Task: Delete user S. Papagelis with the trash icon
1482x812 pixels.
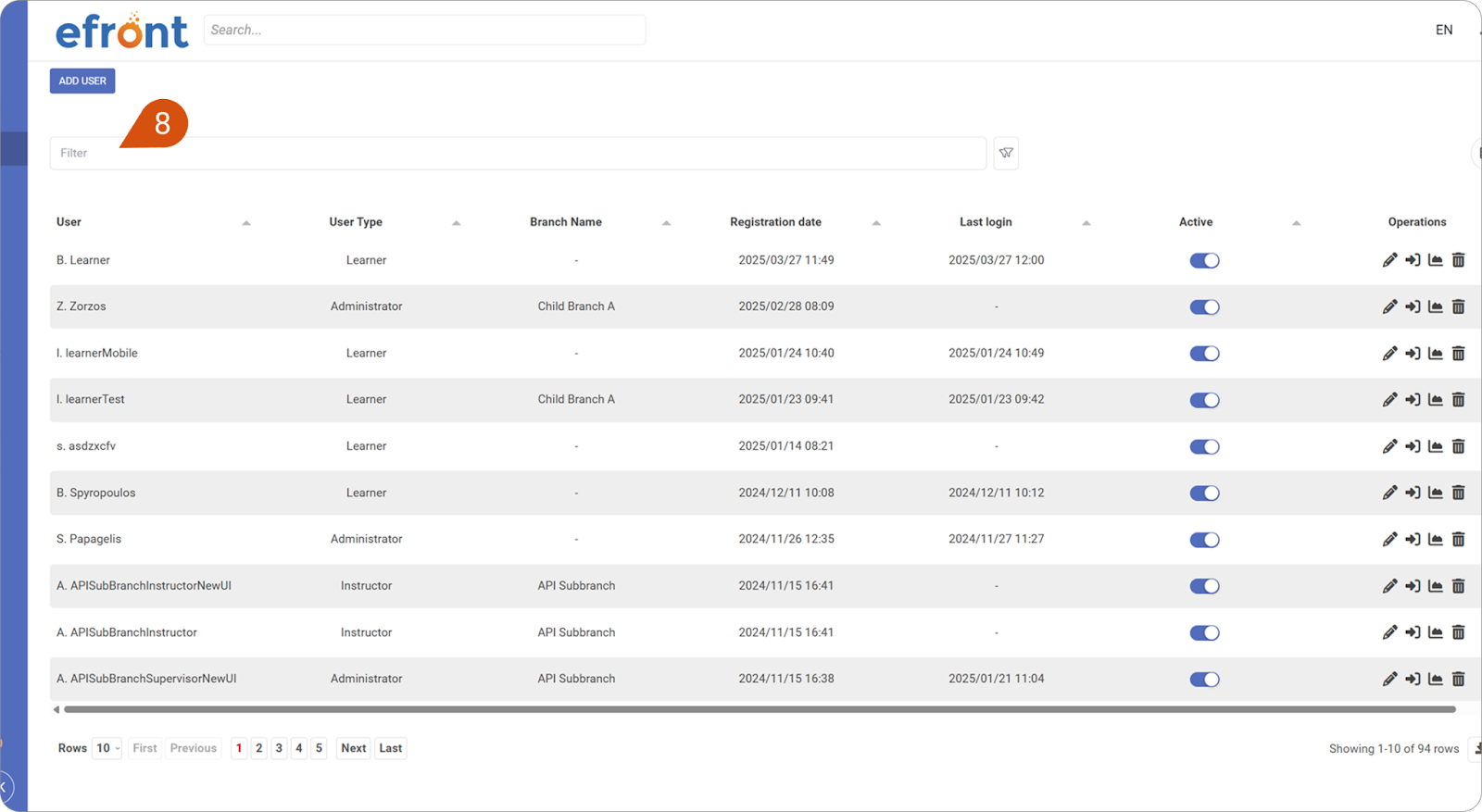Action: tap(1458, 539)
